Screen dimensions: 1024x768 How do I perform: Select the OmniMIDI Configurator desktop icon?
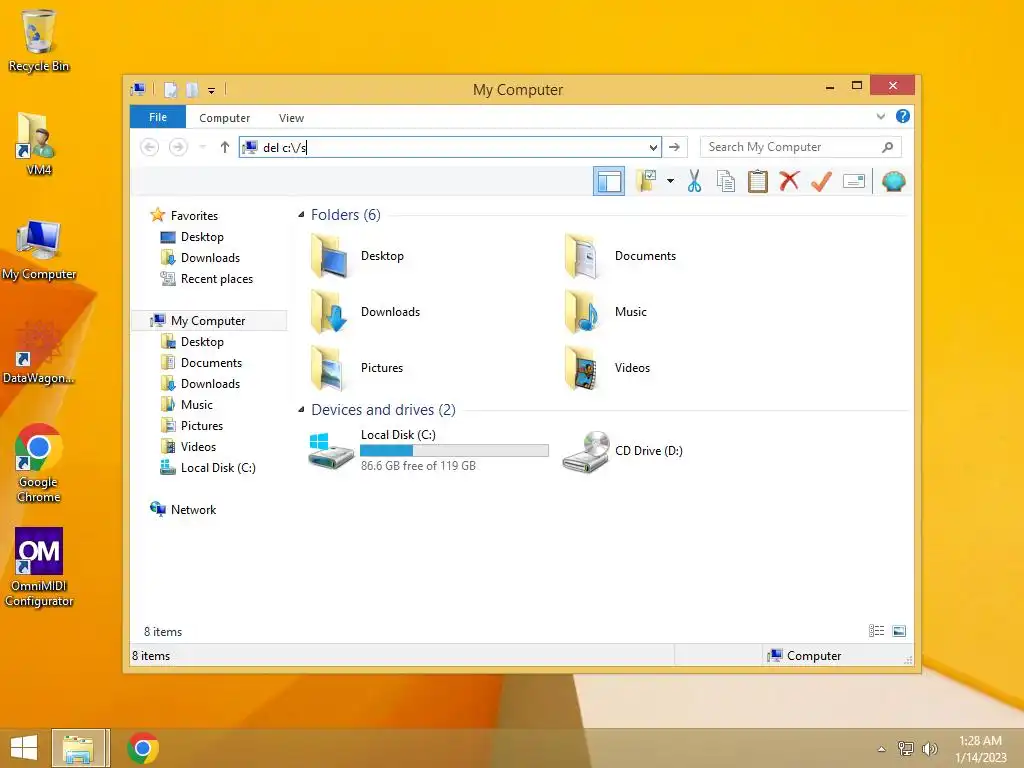39,568
